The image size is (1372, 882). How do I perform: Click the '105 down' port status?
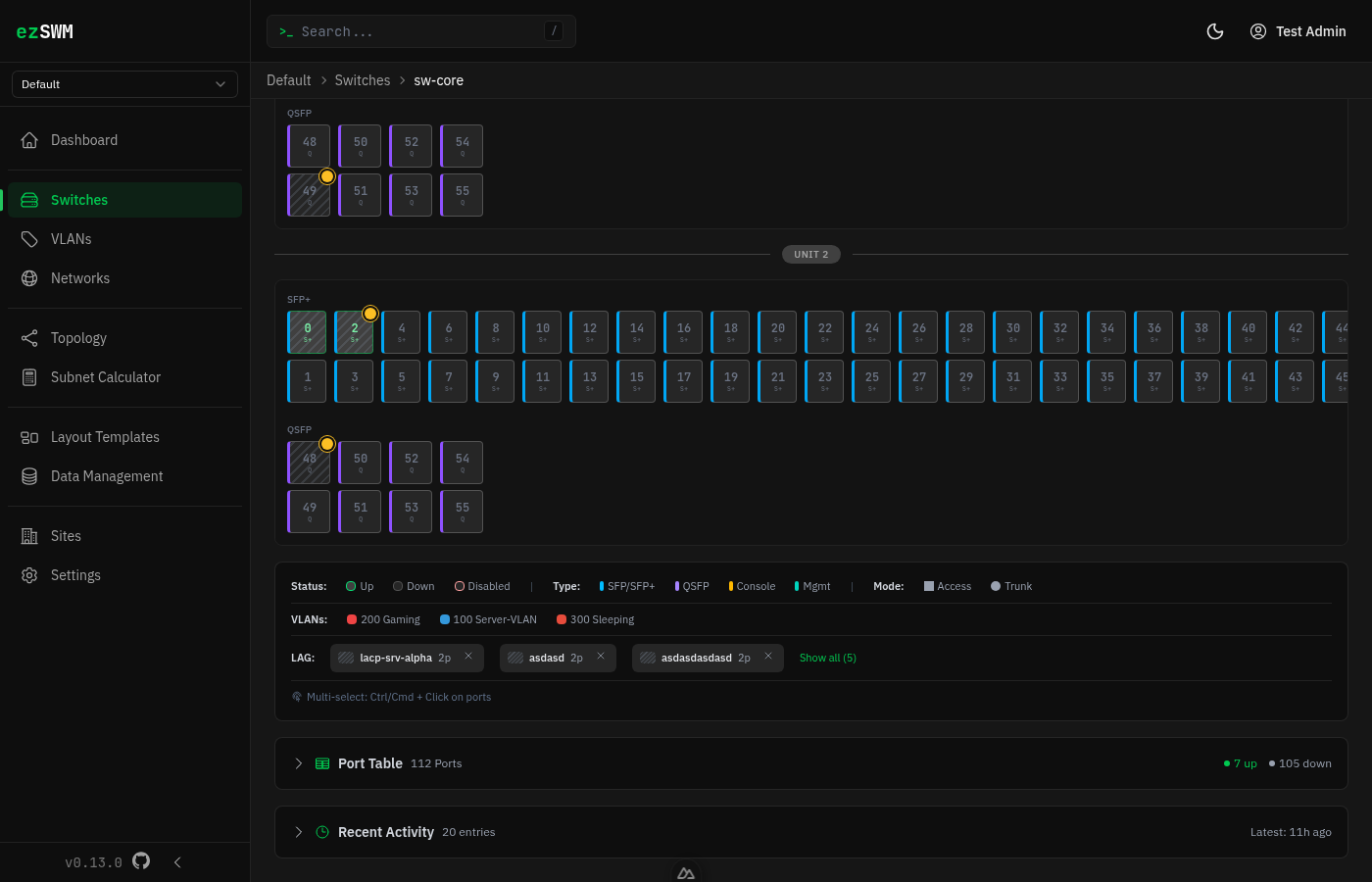tap(1300, 763)
